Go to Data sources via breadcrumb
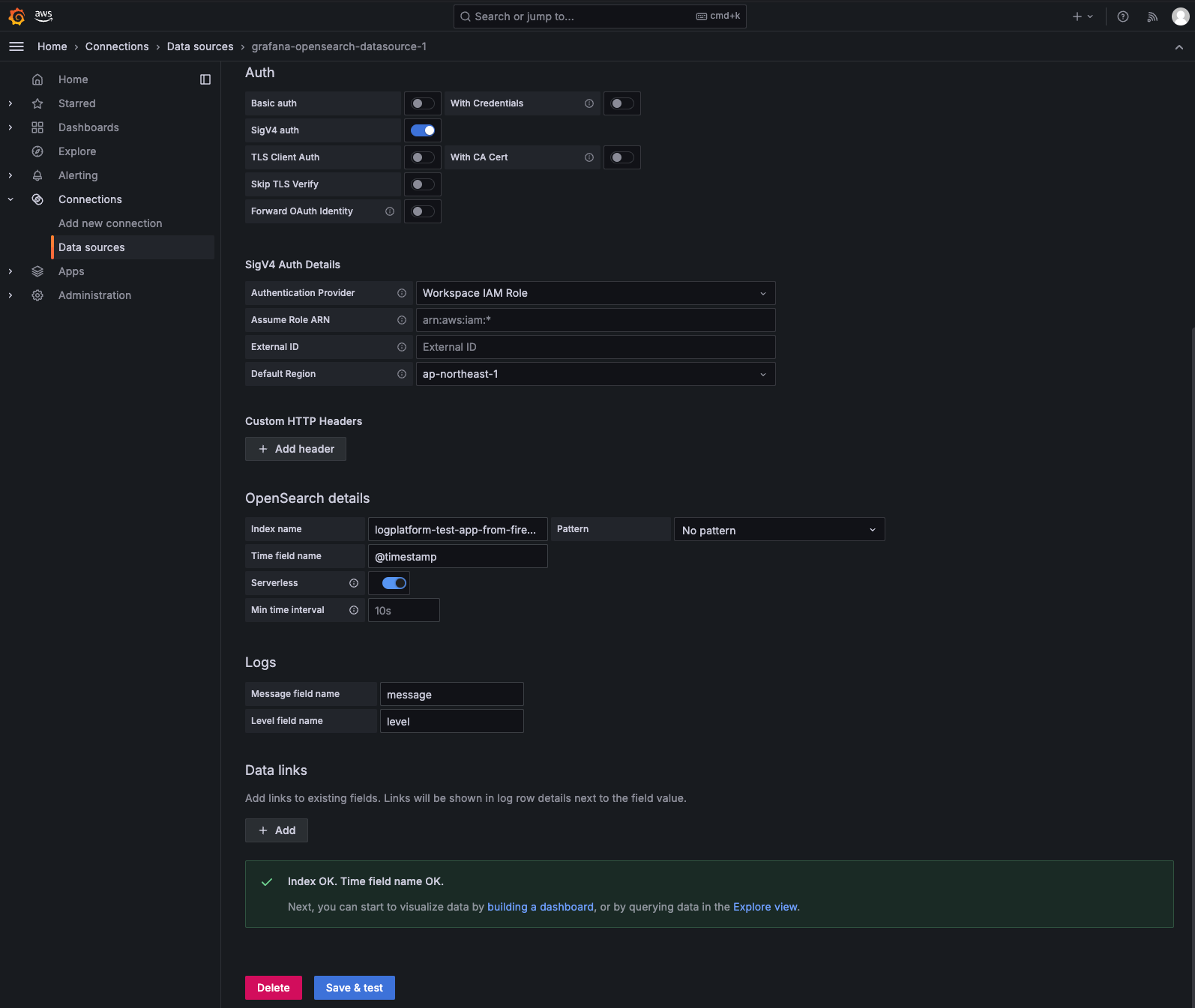Viewport: 1195px width, 1008px height. pyautogui.click(x=200, y=46)
